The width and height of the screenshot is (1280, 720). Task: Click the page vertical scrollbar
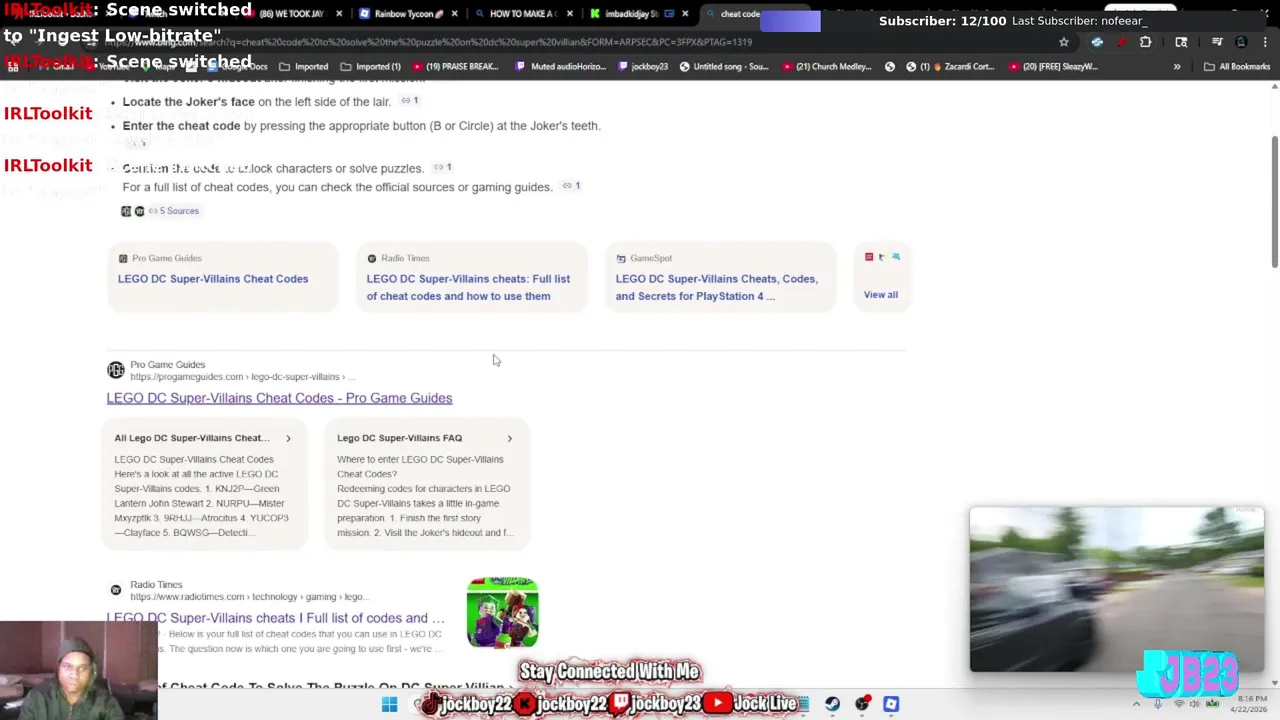click(x=1274, y=200)
